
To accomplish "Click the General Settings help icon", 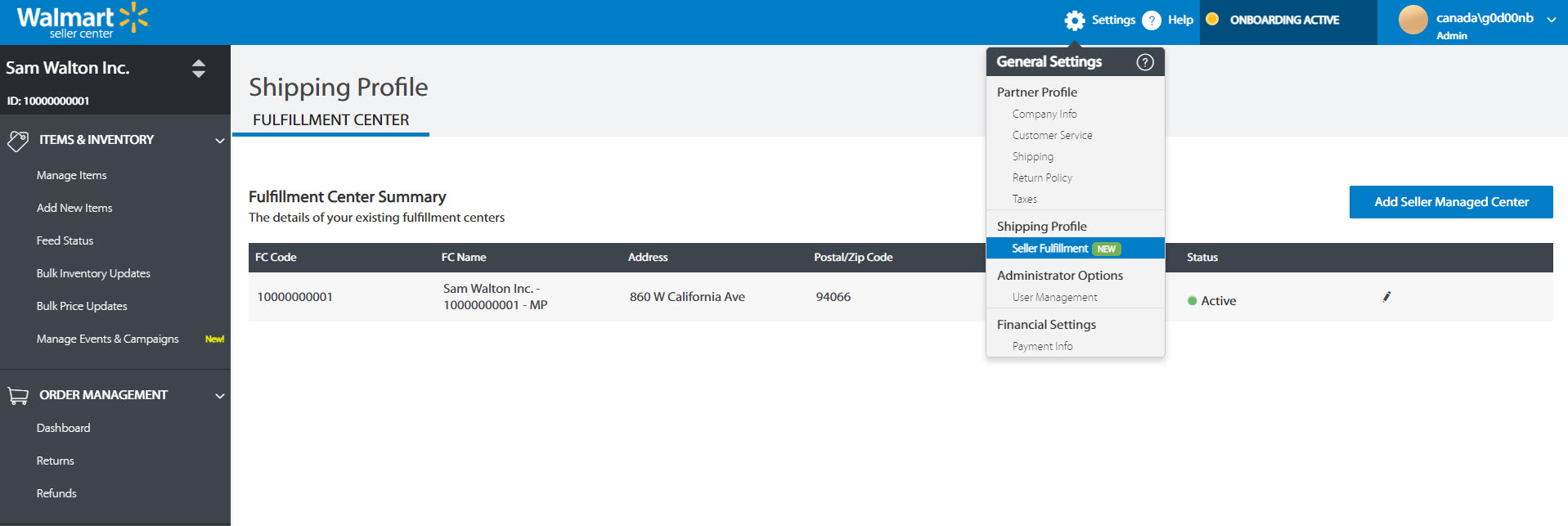I will click(1145, 62).
